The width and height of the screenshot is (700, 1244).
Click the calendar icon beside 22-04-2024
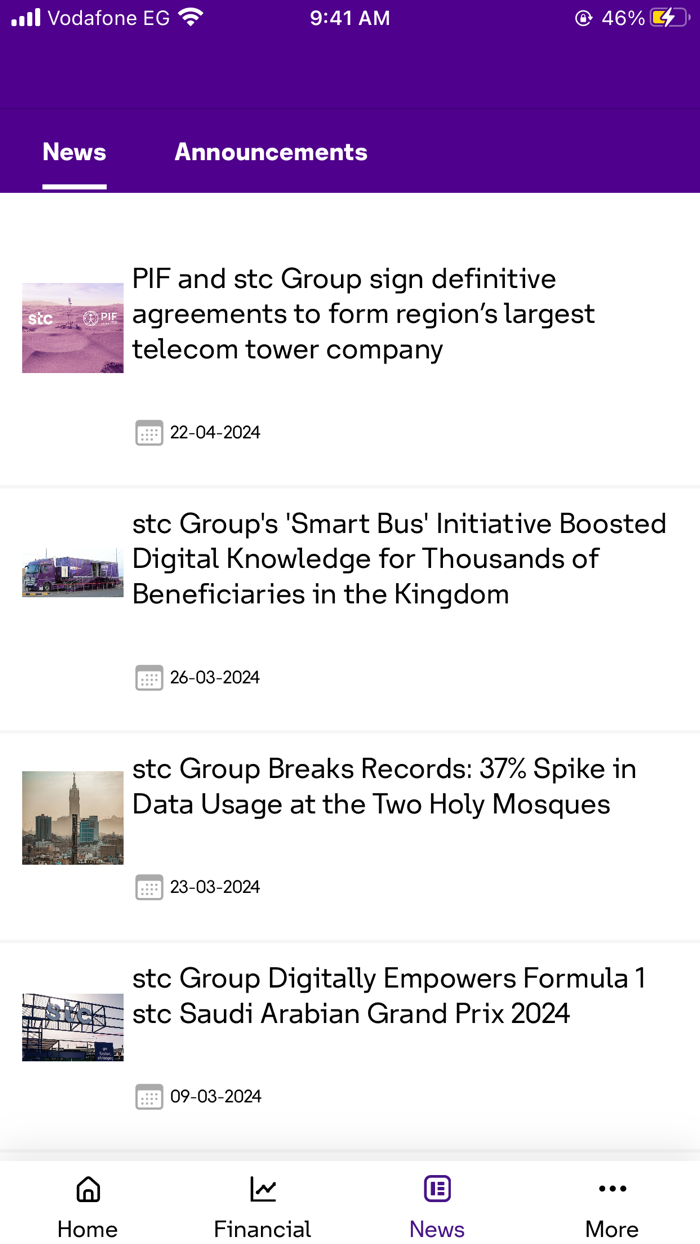pyautogui.click(x=149, y=433)
